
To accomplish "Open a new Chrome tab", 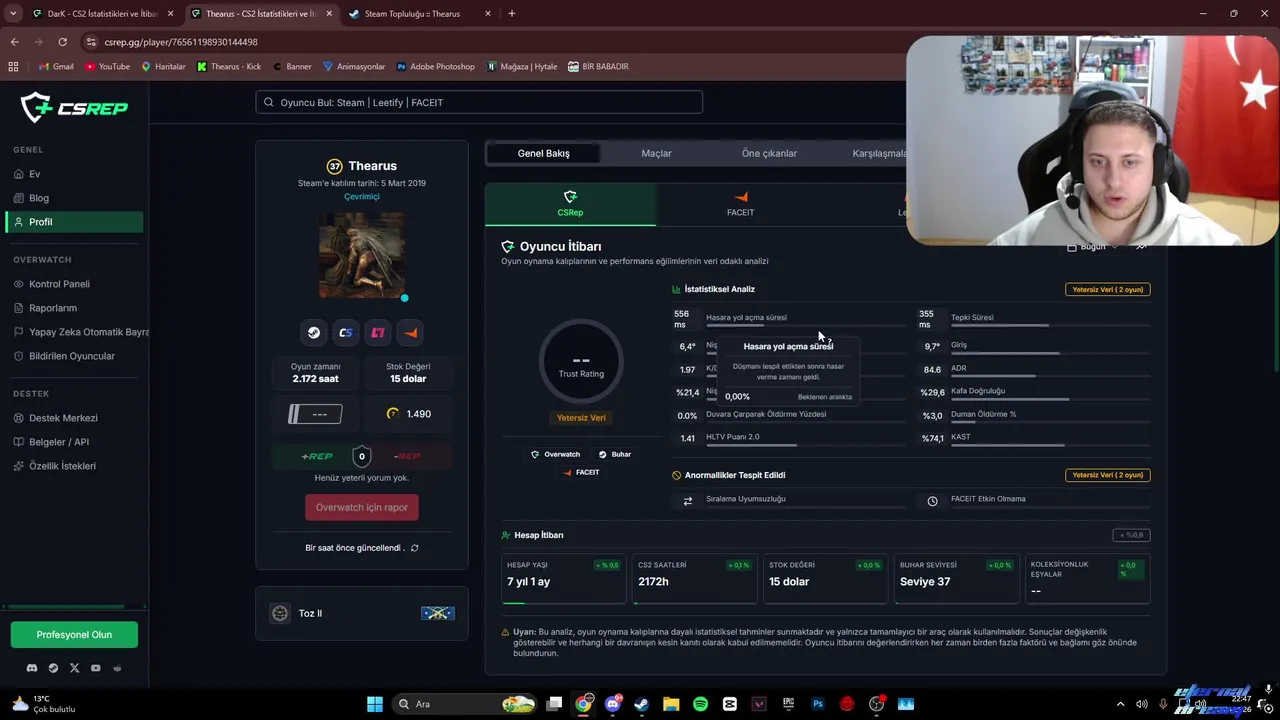I will (x=512, y=14).
